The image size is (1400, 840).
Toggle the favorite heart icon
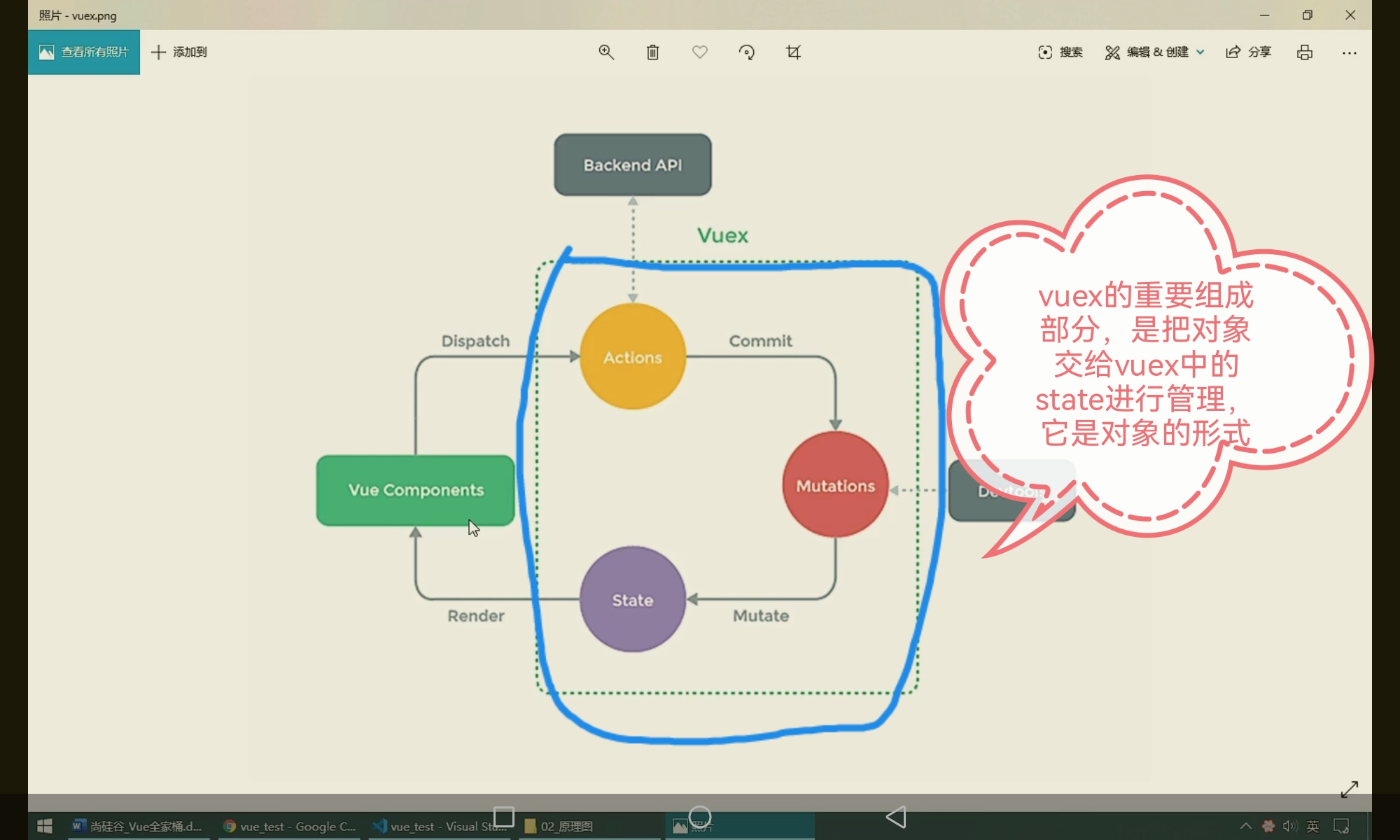(699, 52)
